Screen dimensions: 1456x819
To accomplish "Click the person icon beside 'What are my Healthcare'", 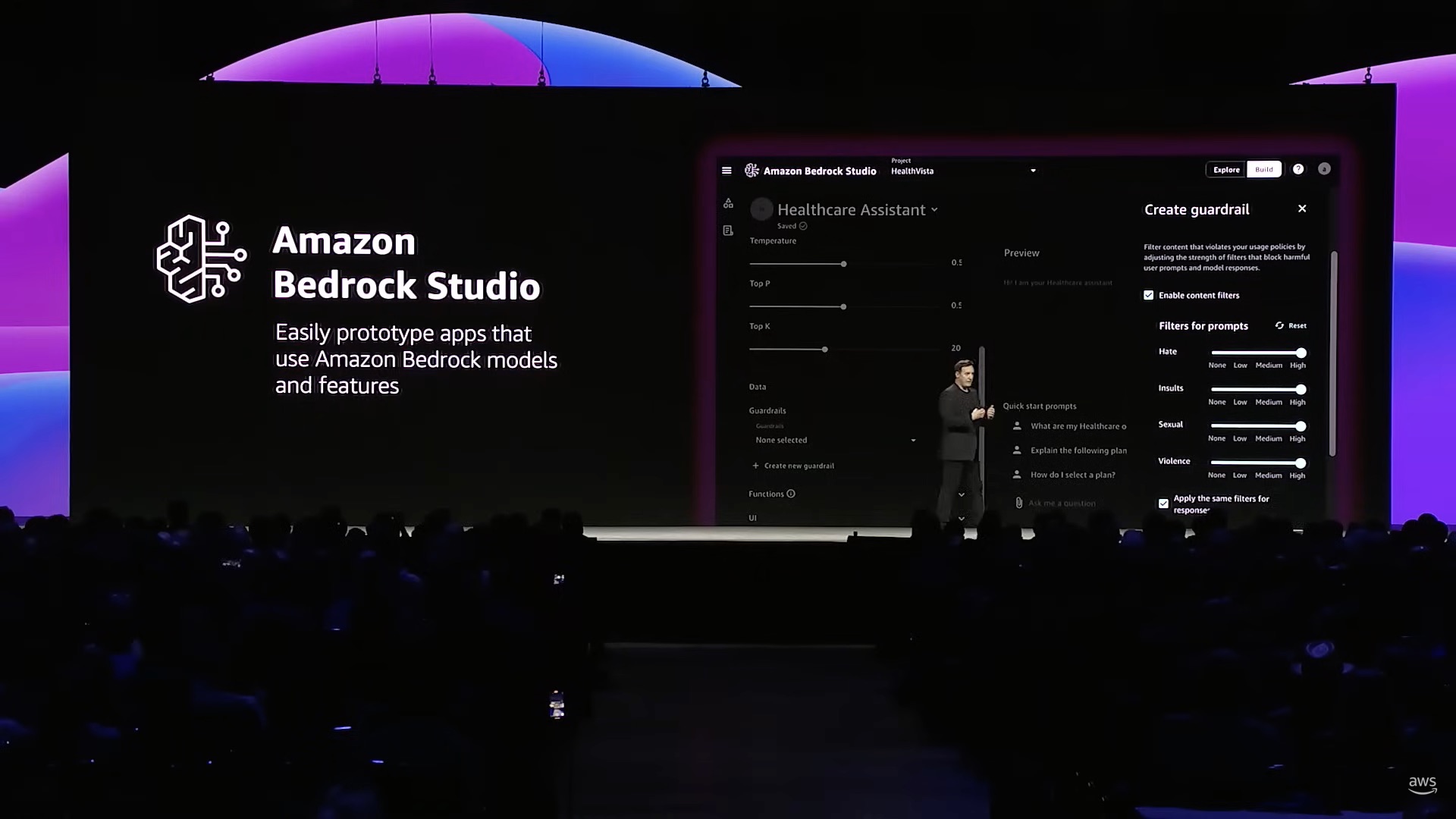I will tap(1017, 426).
